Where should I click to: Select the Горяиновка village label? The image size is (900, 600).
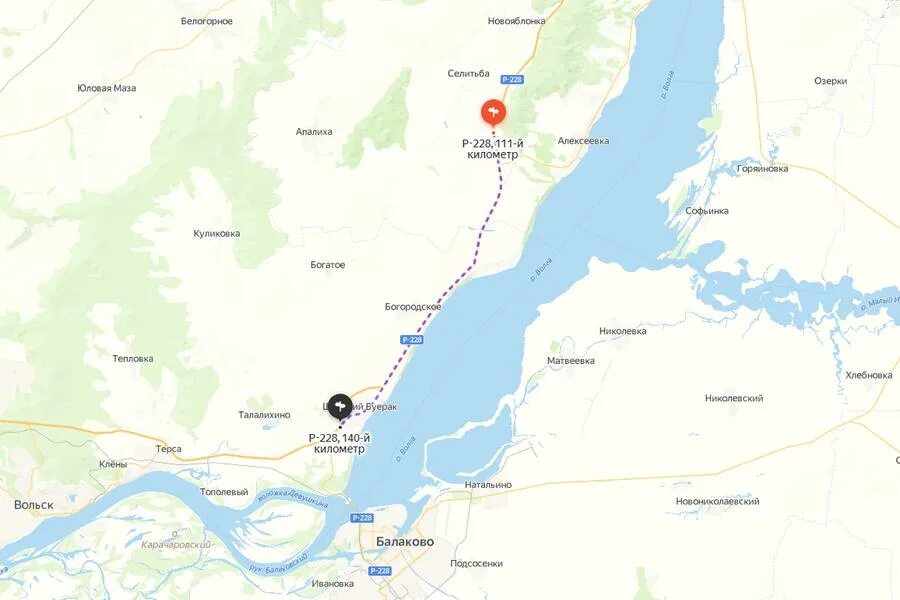(x=762, y=169)
